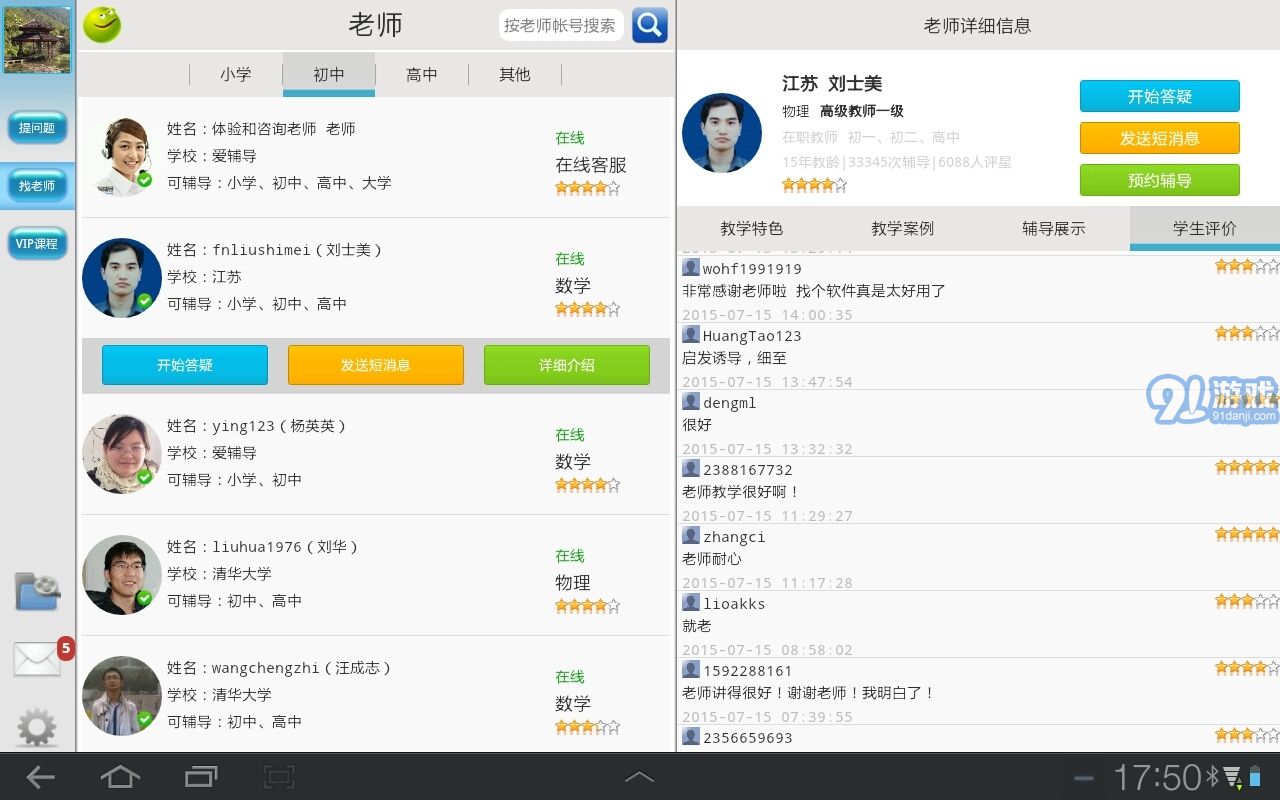The height and width of the screenshot is (800, 1280).
Task: Tap the screenshot capture icon
Action: pos(279,777)
